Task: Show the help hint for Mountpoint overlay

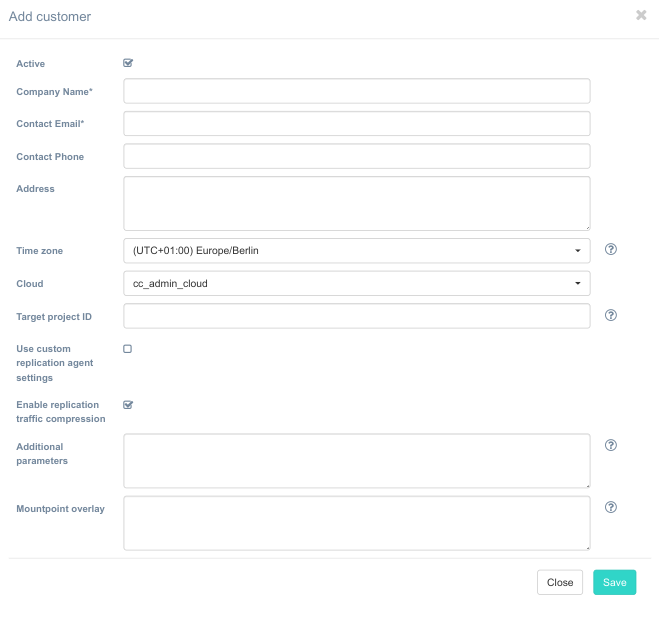Action: [x=611, y=507]
